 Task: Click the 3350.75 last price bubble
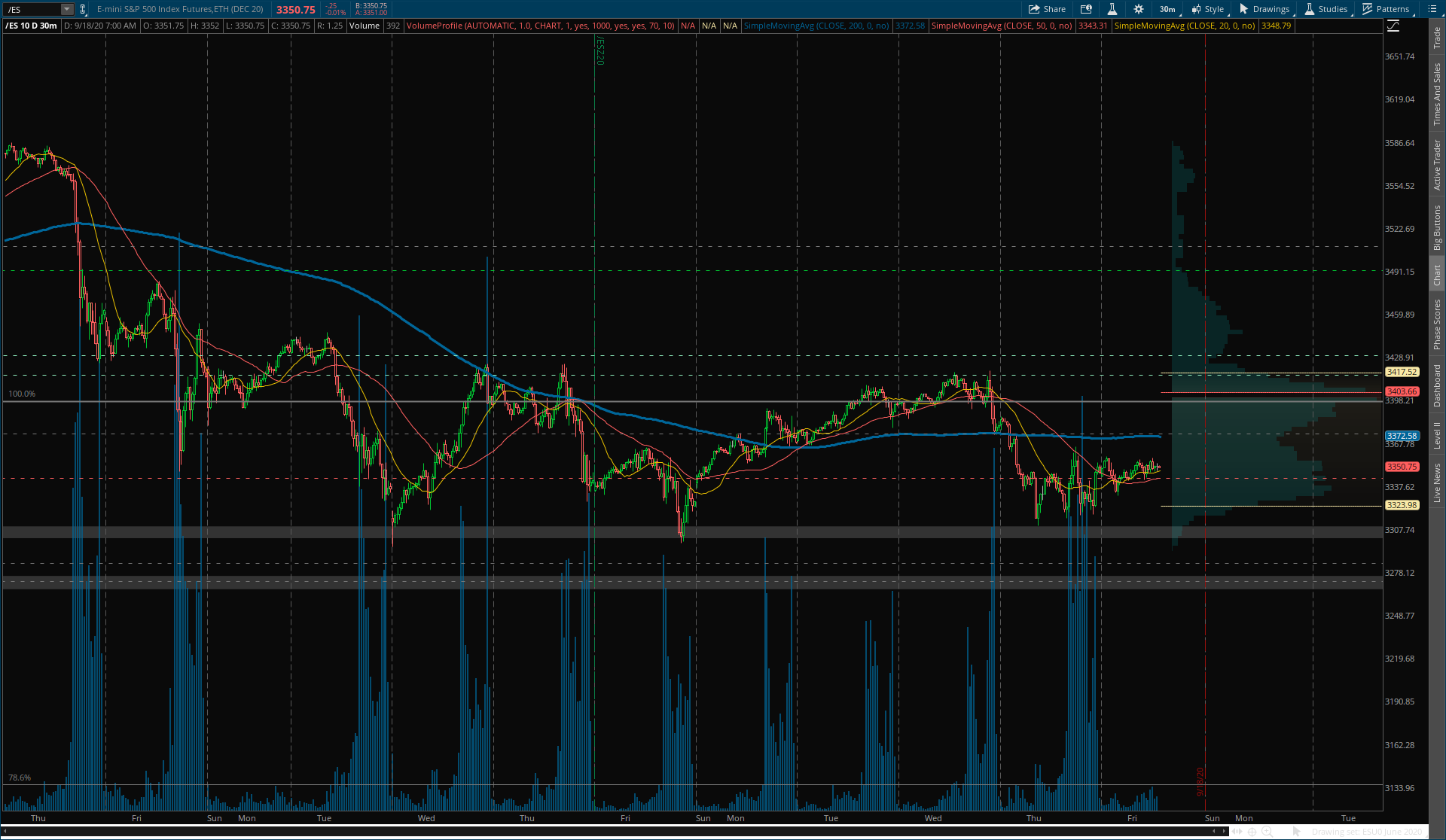pyautogui.click(x=1402, y=467)
